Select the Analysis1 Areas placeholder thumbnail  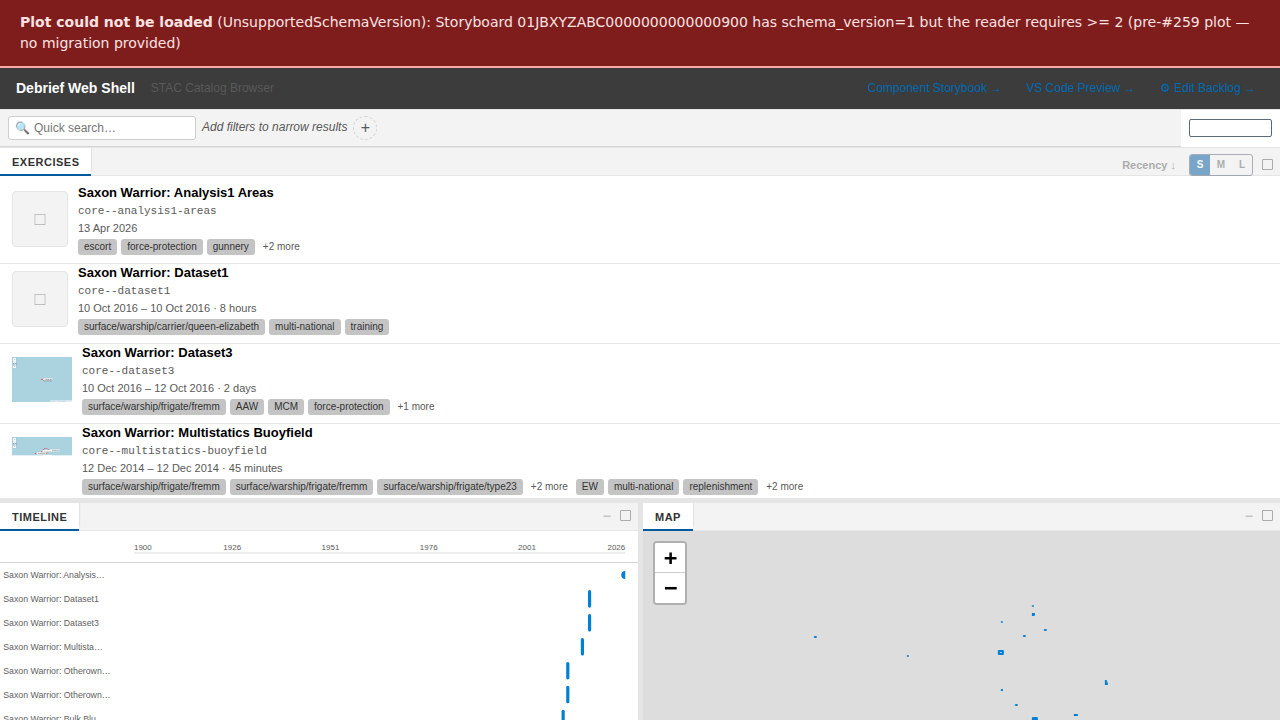tap(40, 219)
